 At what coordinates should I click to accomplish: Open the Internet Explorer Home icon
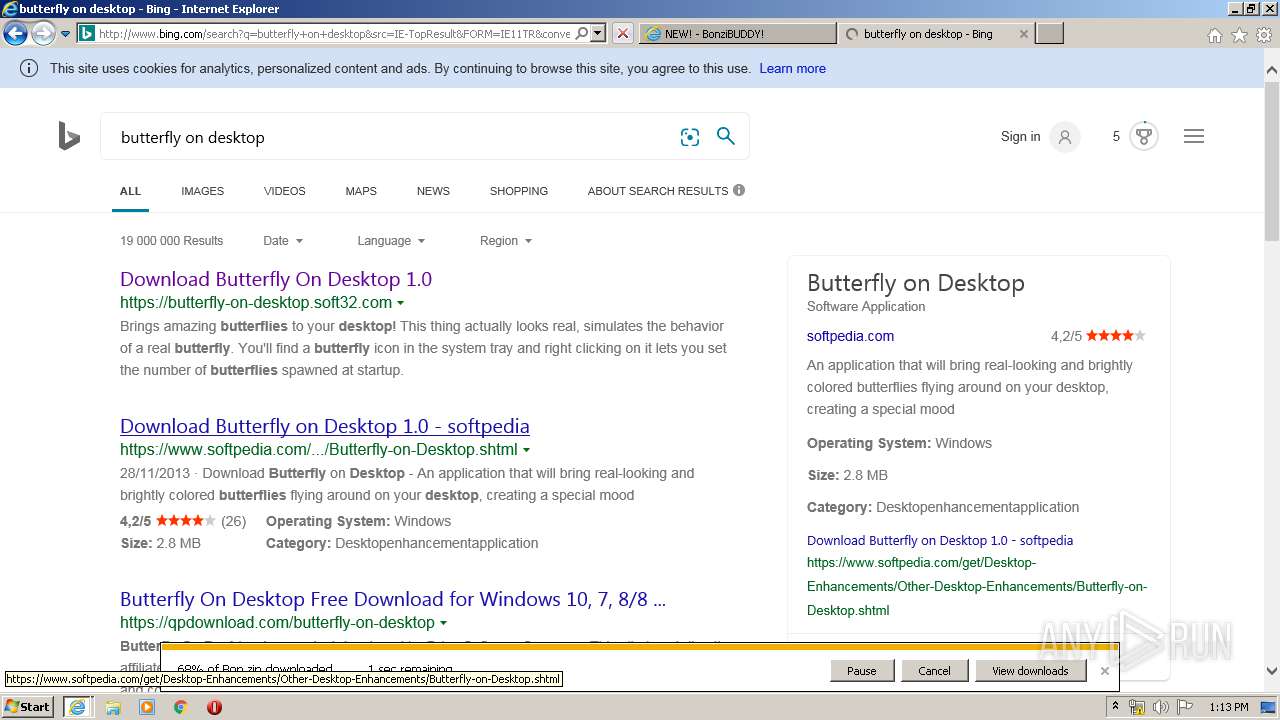click(1214, 35)
